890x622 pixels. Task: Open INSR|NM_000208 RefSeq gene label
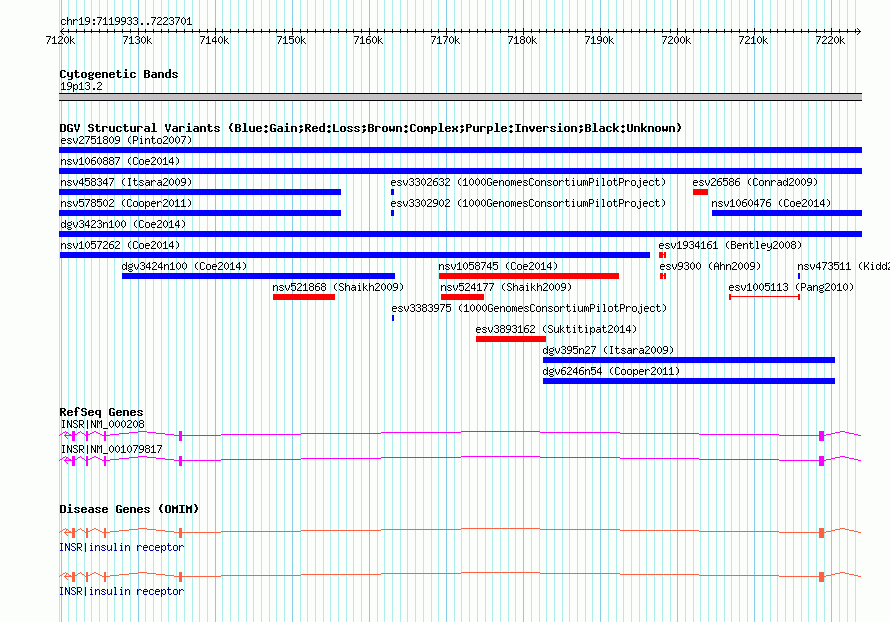click(102, 425)
